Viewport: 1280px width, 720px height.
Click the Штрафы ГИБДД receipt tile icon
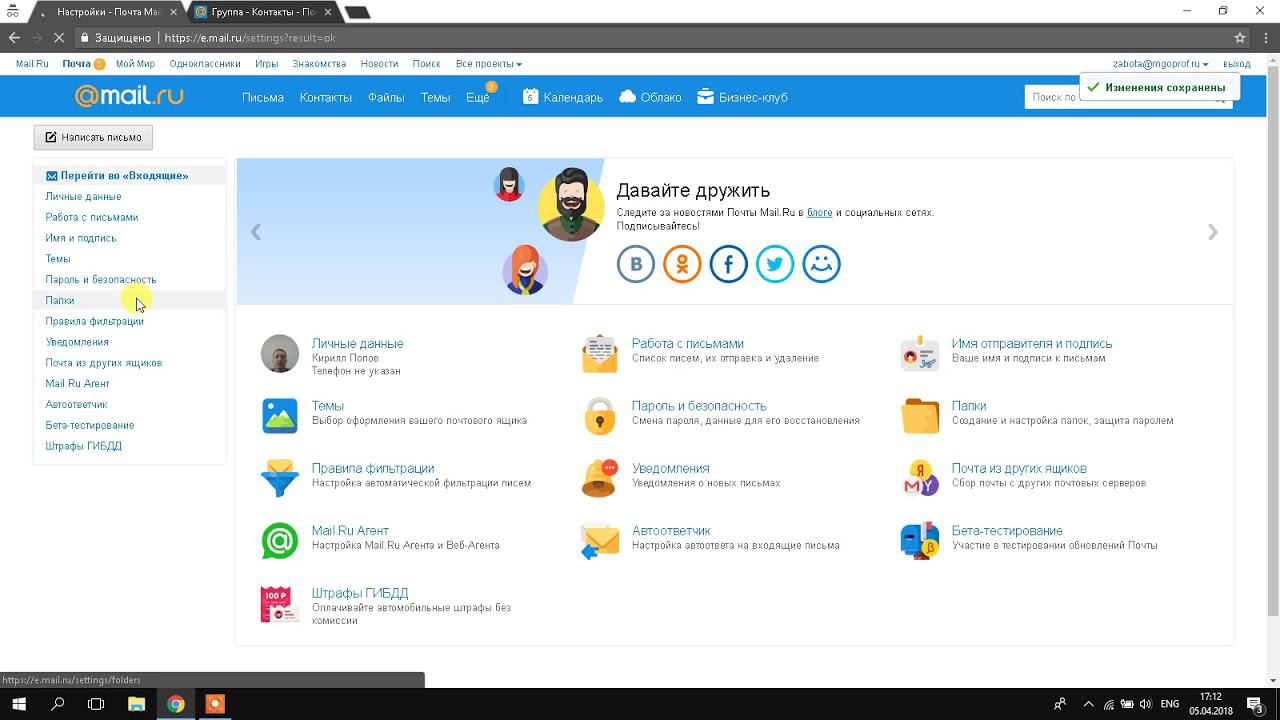pos(280,604)
